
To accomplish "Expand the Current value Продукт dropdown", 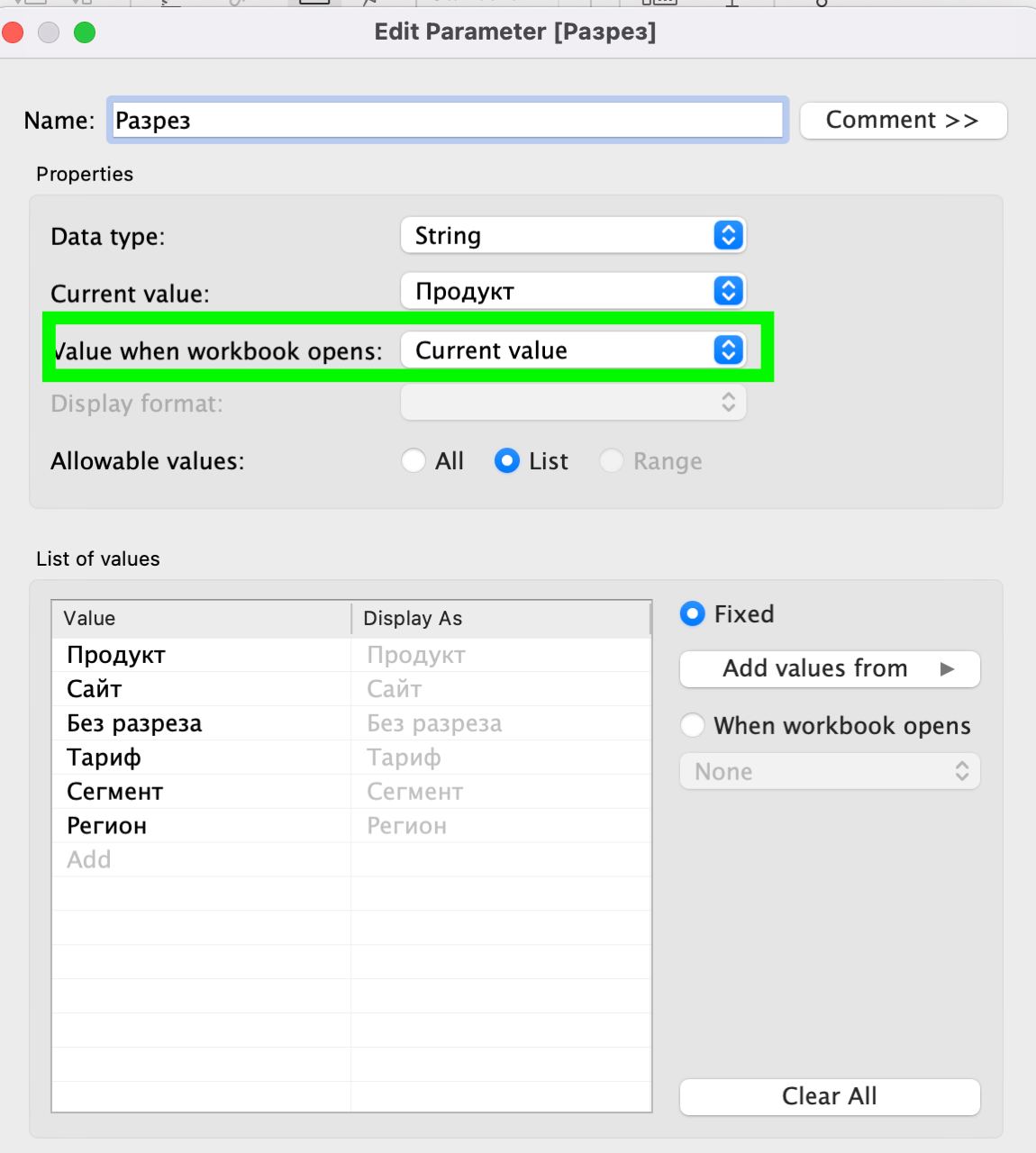I will tap(573, 291).
